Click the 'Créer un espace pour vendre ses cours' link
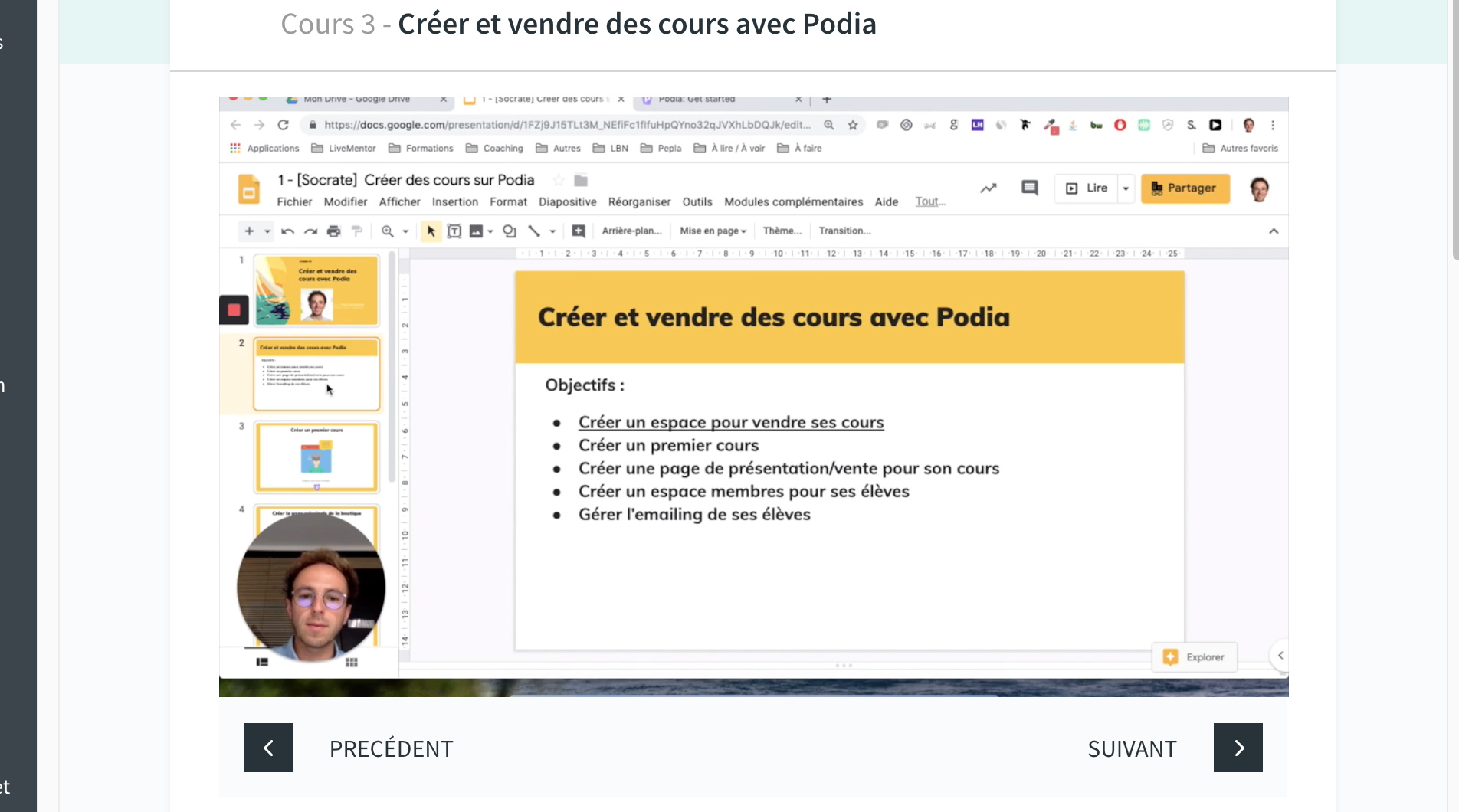The height and width of the screenshot is (812, 1459). (731, 422)
